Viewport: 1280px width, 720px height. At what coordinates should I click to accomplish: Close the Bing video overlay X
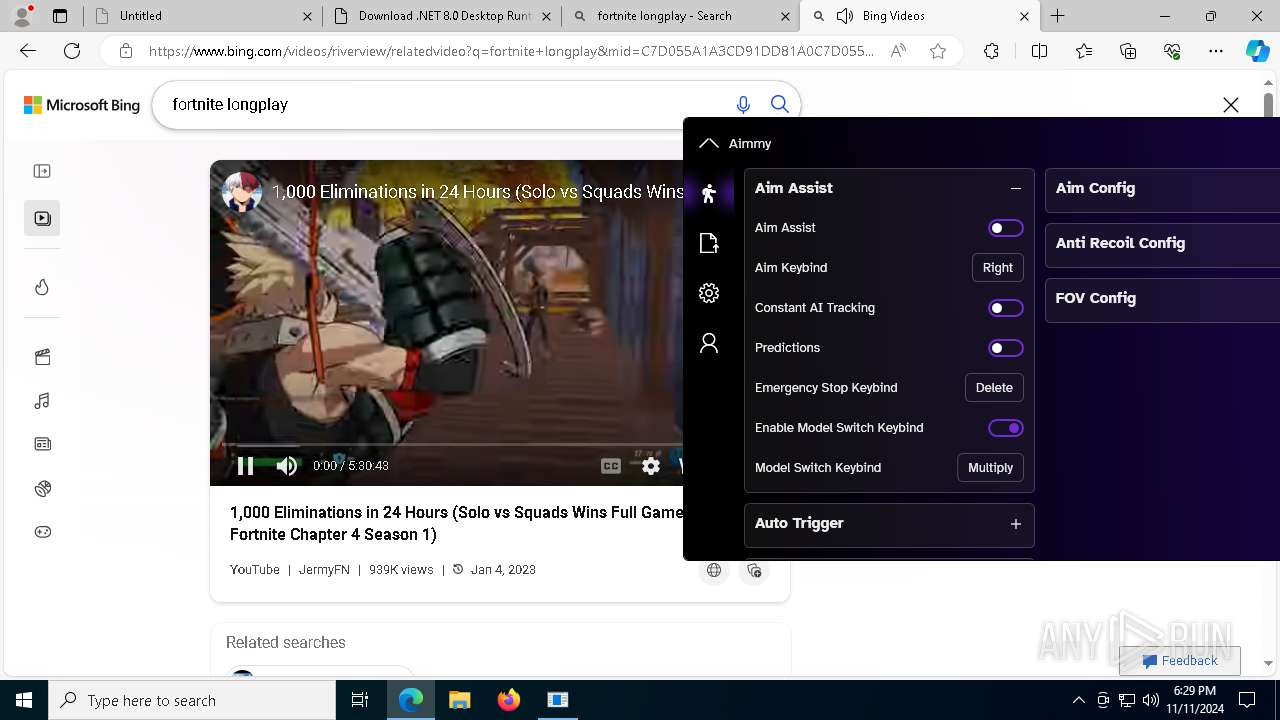pos(1231,105)
